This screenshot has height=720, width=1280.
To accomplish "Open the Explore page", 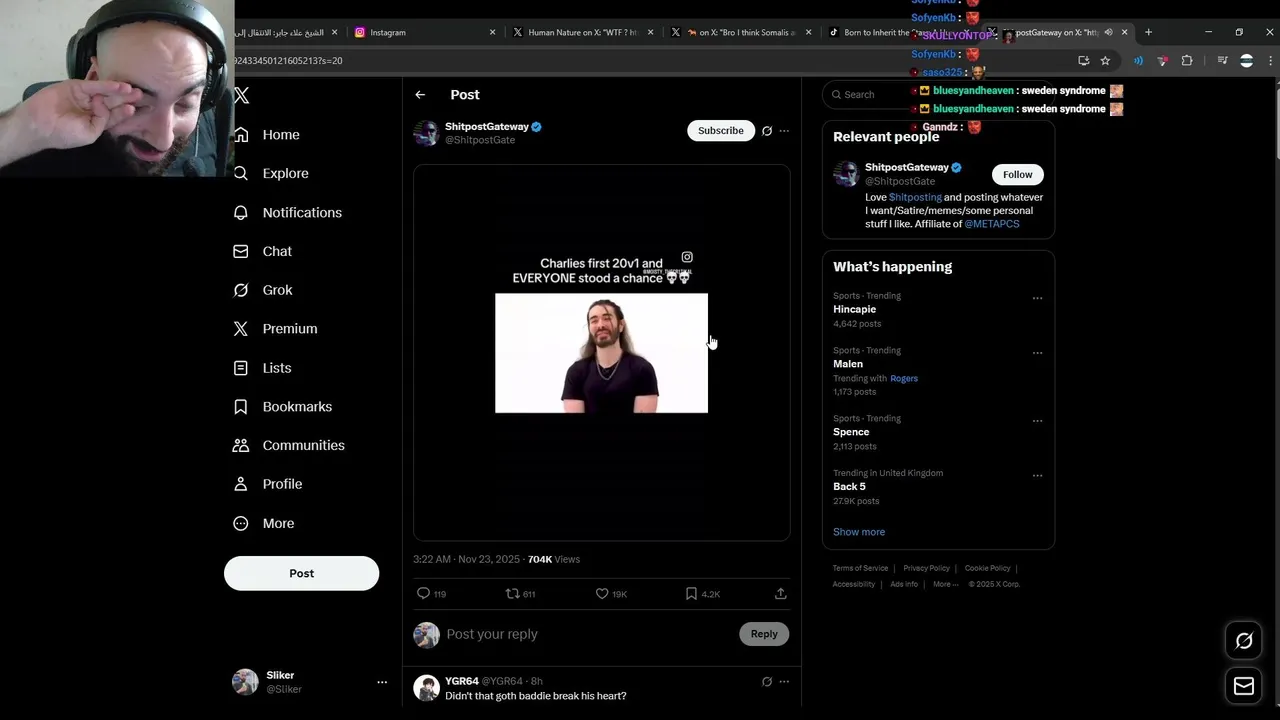I will [x=271, y=173].
